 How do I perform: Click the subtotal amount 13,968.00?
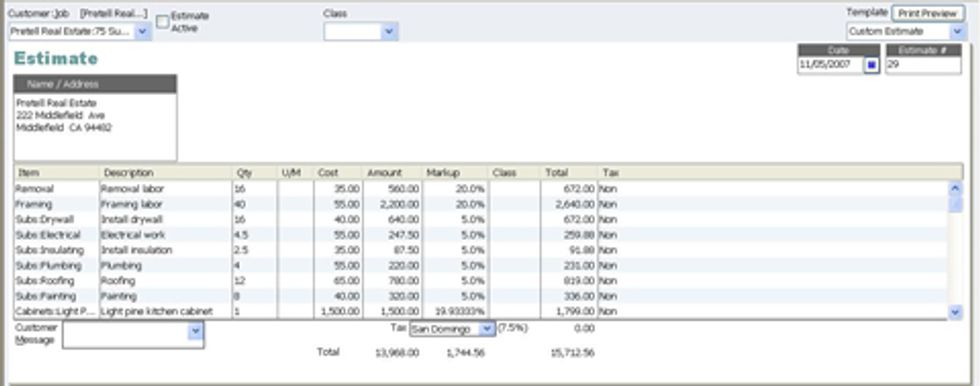click(x=397, y=353)
